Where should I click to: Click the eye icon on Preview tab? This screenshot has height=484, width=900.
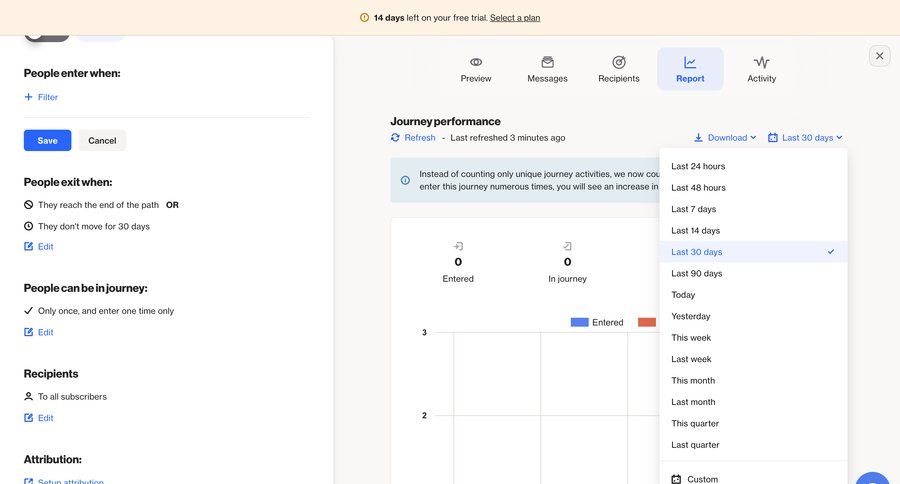coord(476,62)
